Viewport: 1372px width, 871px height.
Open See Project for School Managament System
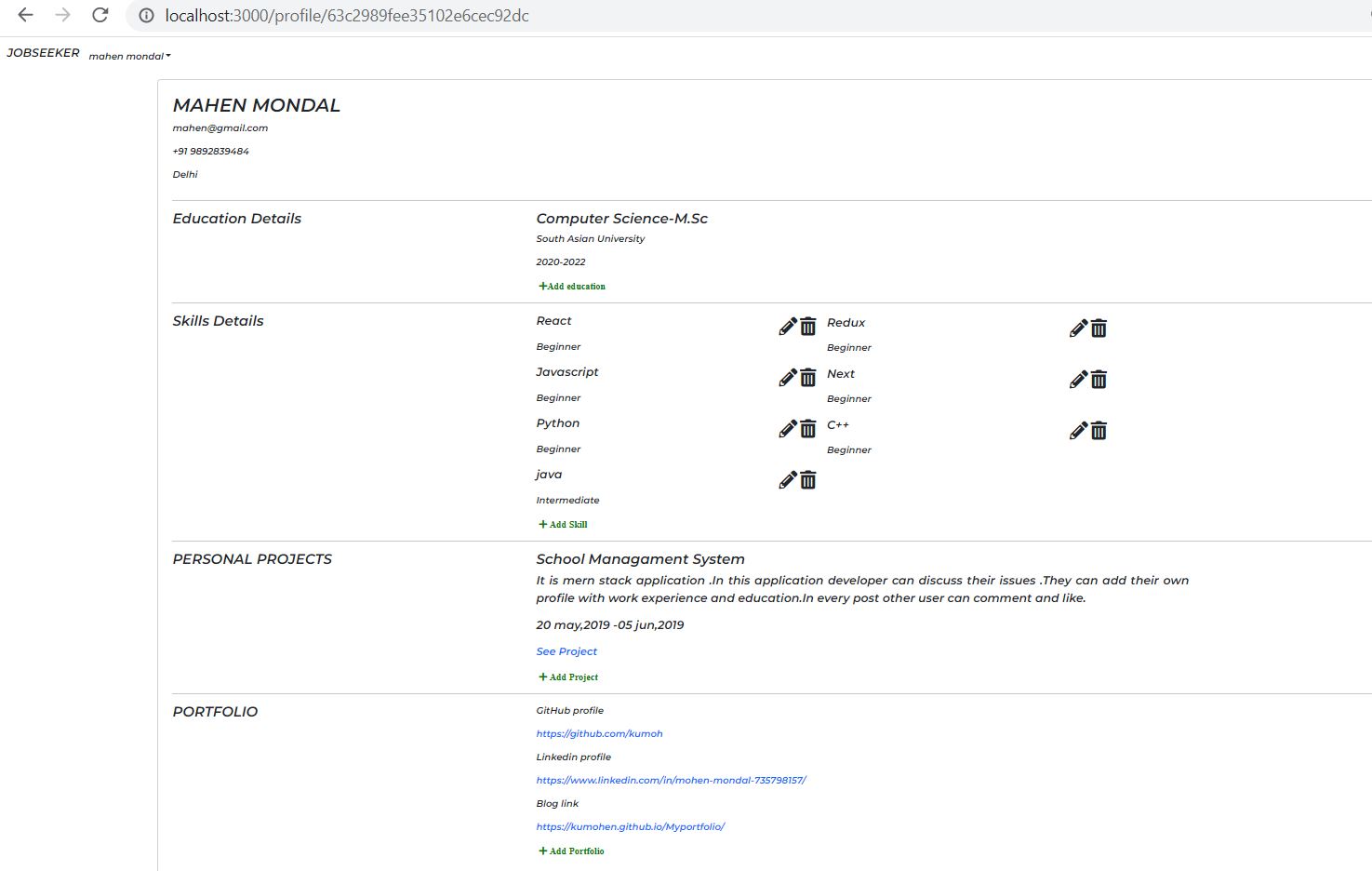pos(566,650)
